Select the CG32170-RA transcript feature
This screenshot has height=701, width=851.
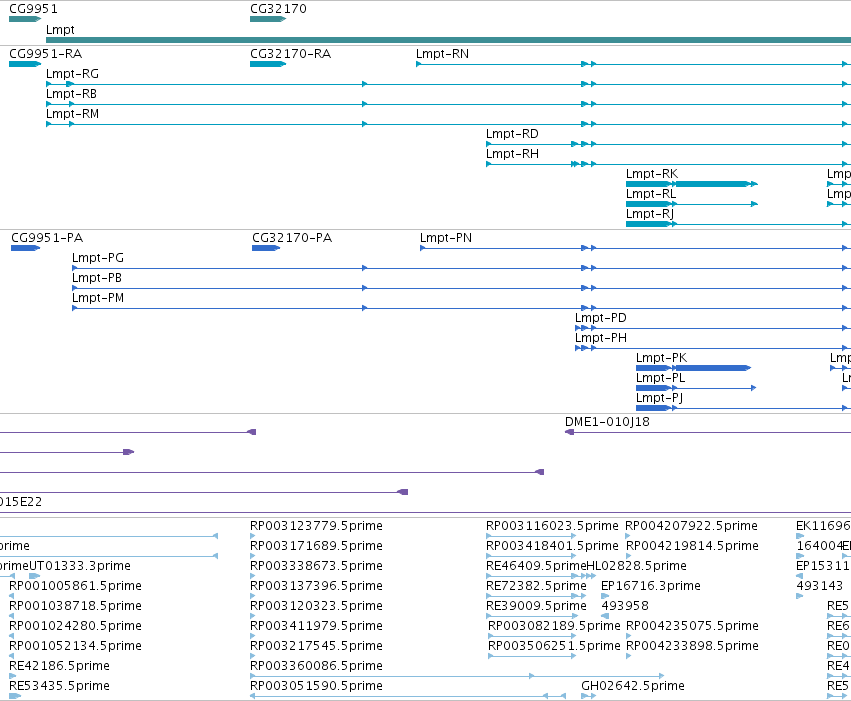point(268,64)
